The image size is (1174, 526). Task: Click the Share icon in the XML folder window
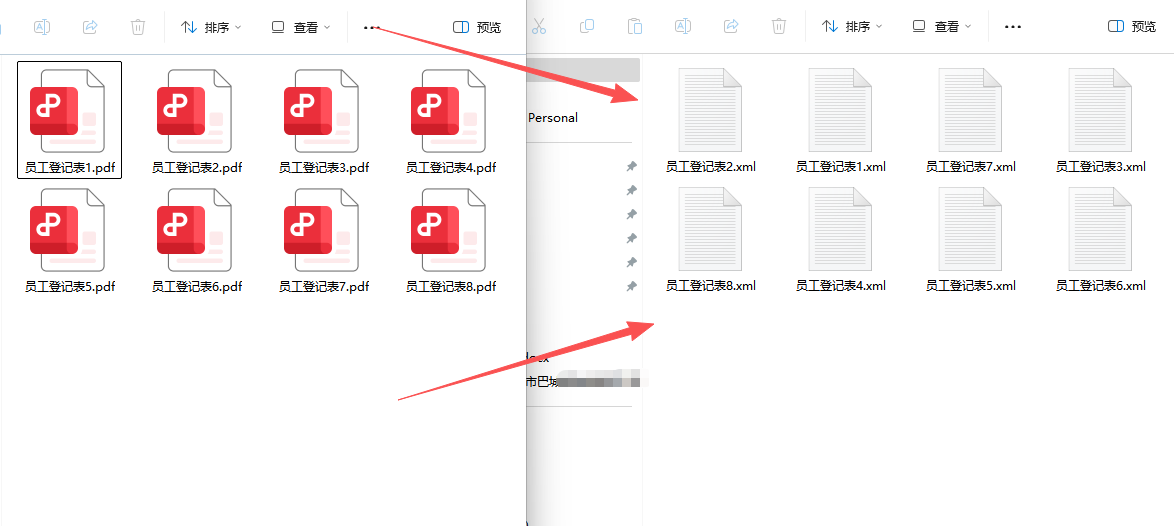(731, 26)
